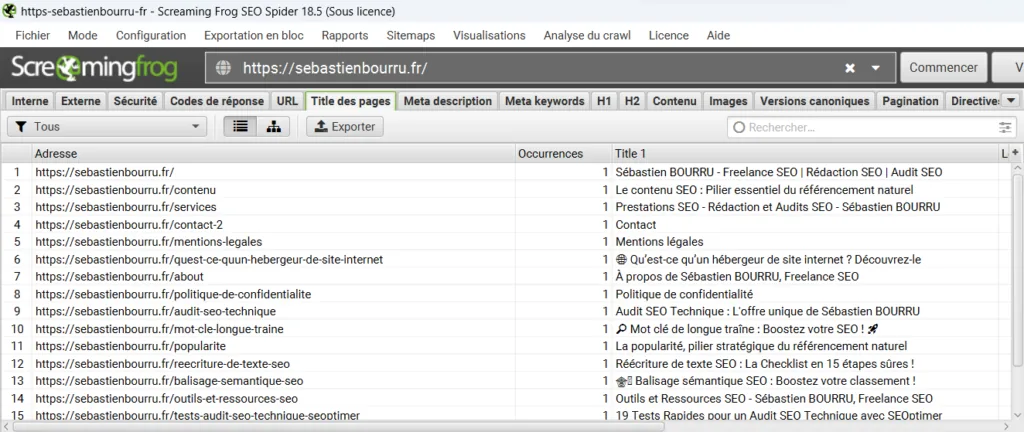Sort by the Adresse column header
The image size is (1024, 432).
[x=274, y=153]
